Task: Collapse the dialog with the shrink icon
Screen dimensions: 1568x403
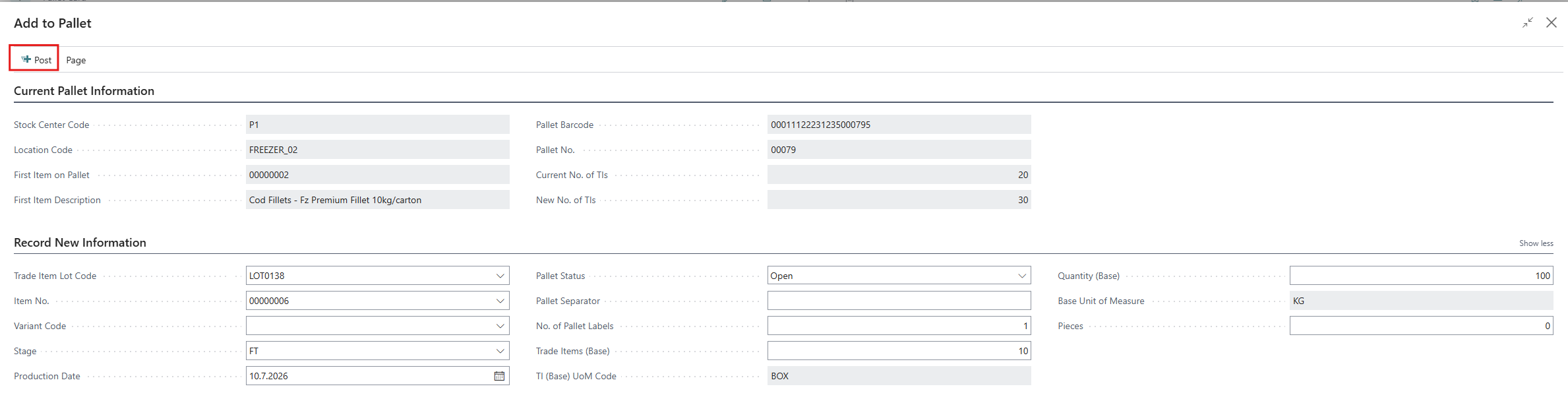Action: point(1527,23)
